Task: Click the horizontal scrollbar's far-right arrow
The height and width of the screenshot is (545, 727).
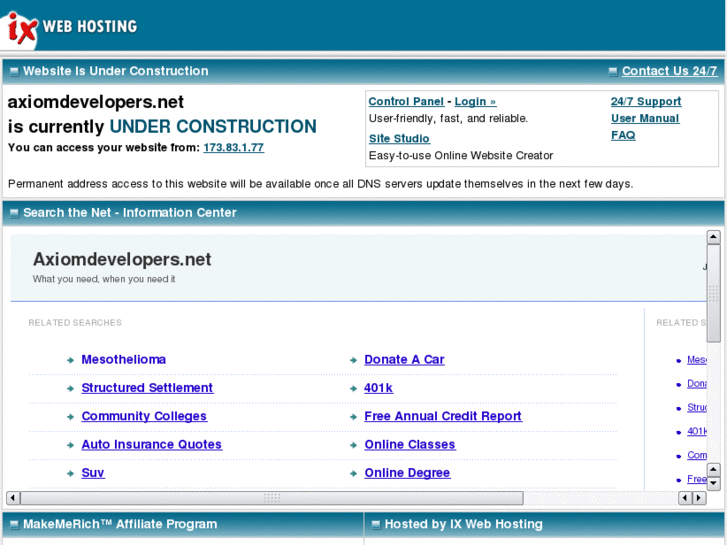Action: point(699,498)
